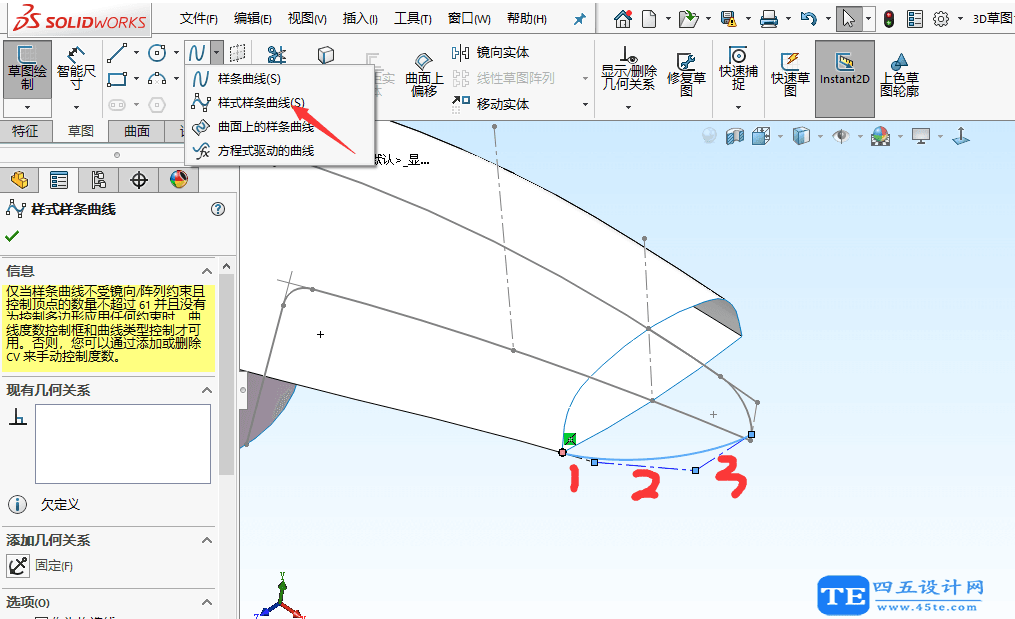This screenshot has width=1015, height=619.
Task: Open the spline tool flyout arrow
Action: pos(215,52)
